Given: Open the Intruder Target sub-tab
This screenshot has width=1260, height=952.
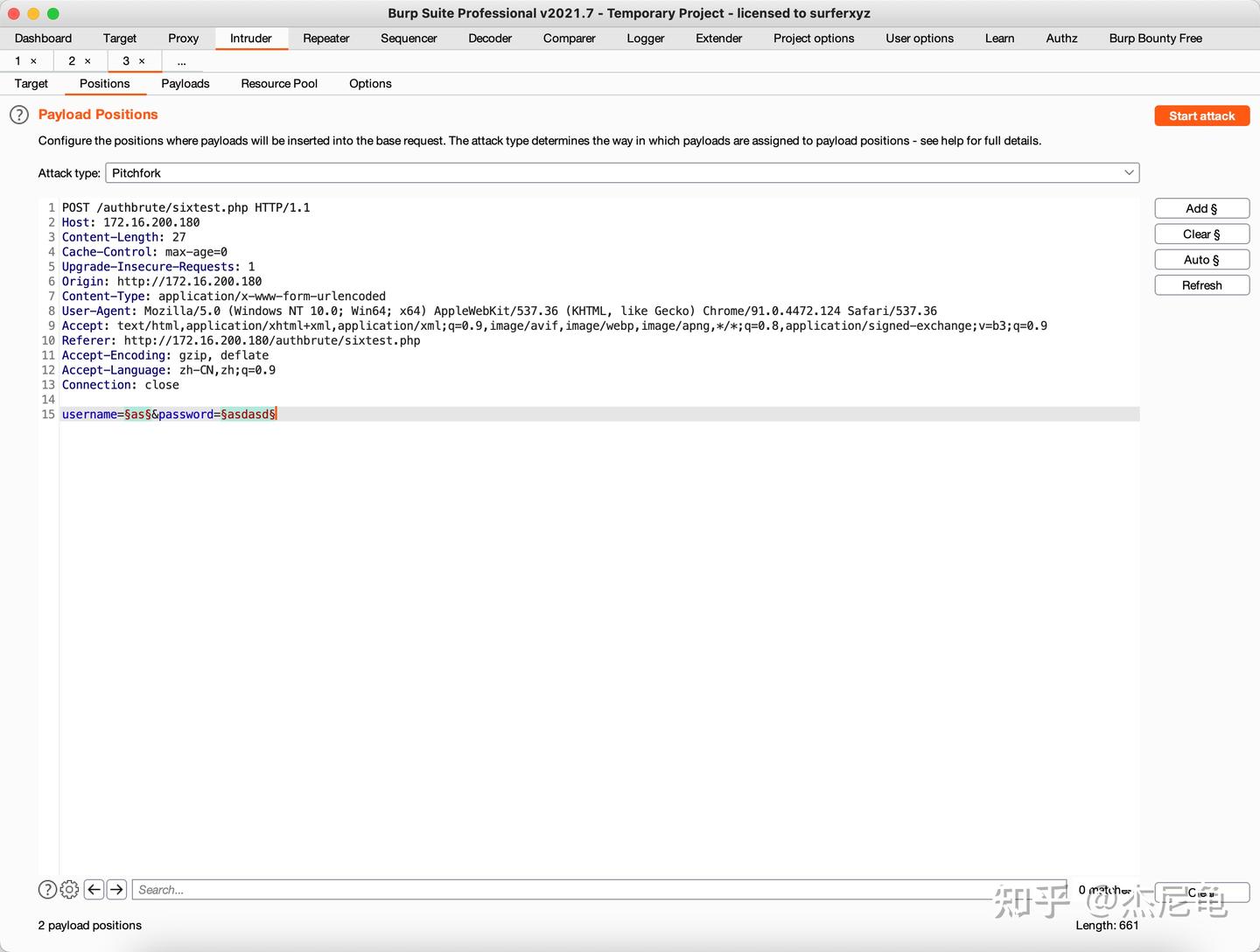Looking at the screenshot, I should [31, 84].
